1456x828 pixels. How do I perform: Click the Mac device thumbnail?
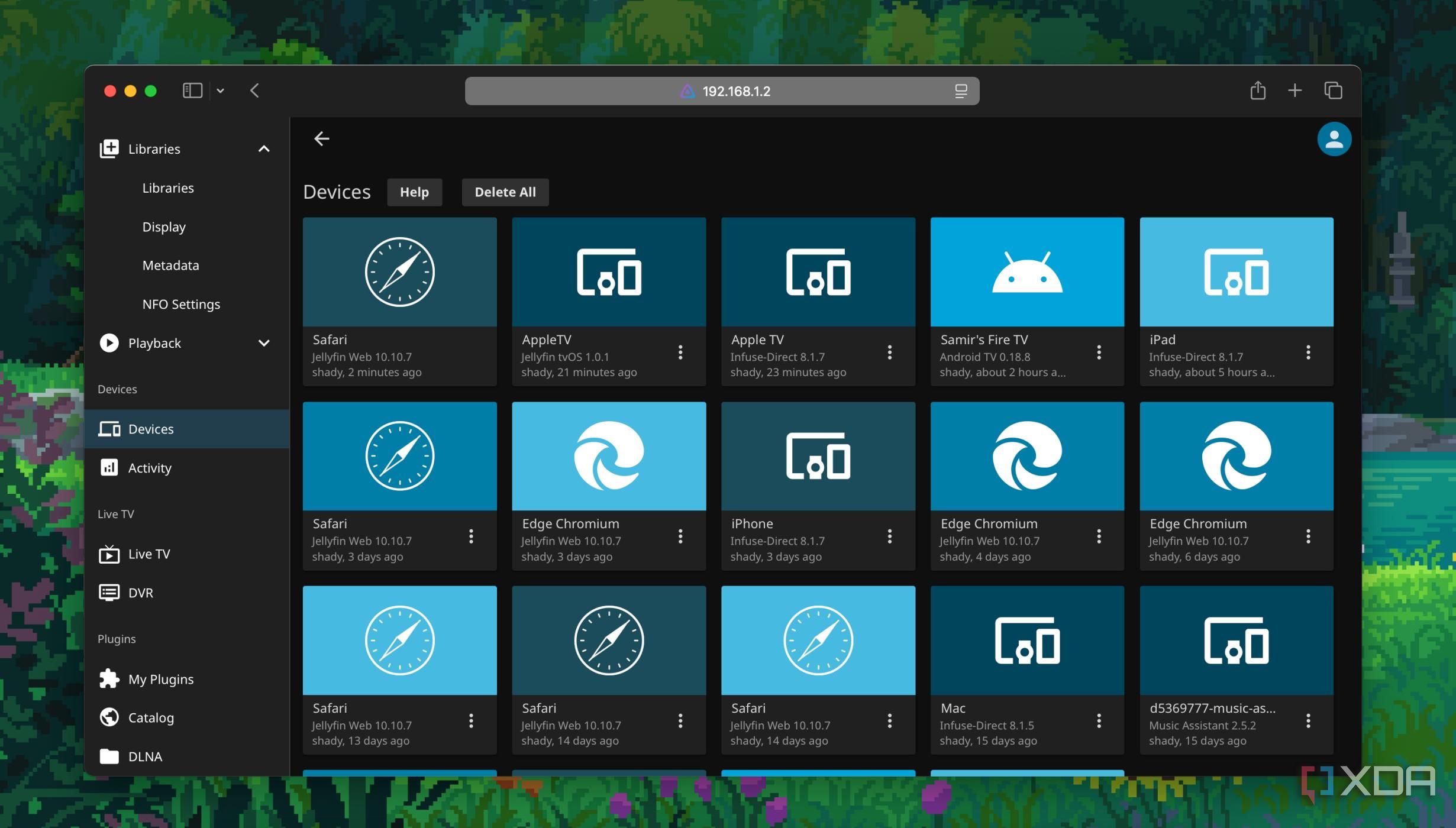click(x=1027, y=641)
